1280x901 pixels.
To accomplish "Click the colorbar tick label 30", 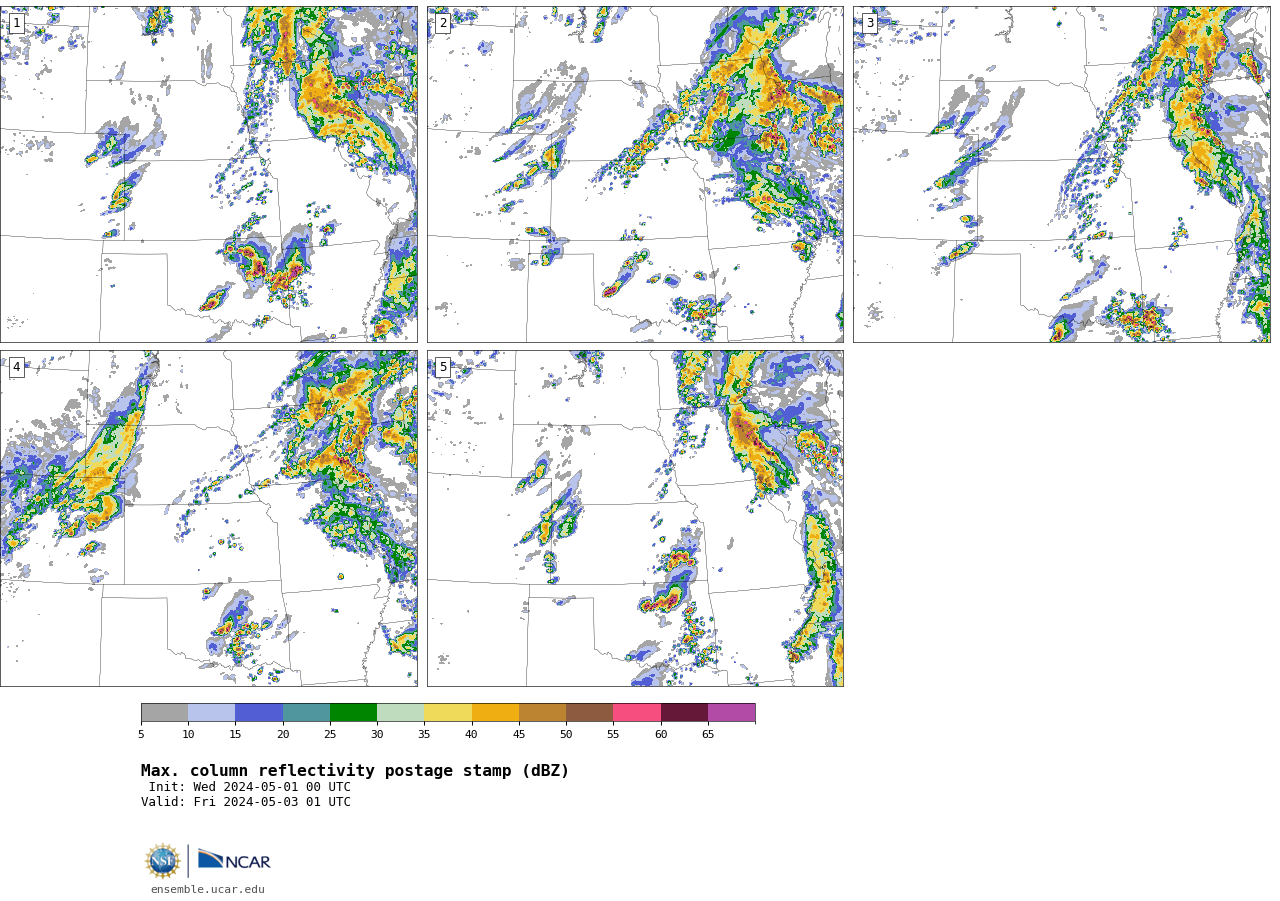I will click(x=377, y=734).
